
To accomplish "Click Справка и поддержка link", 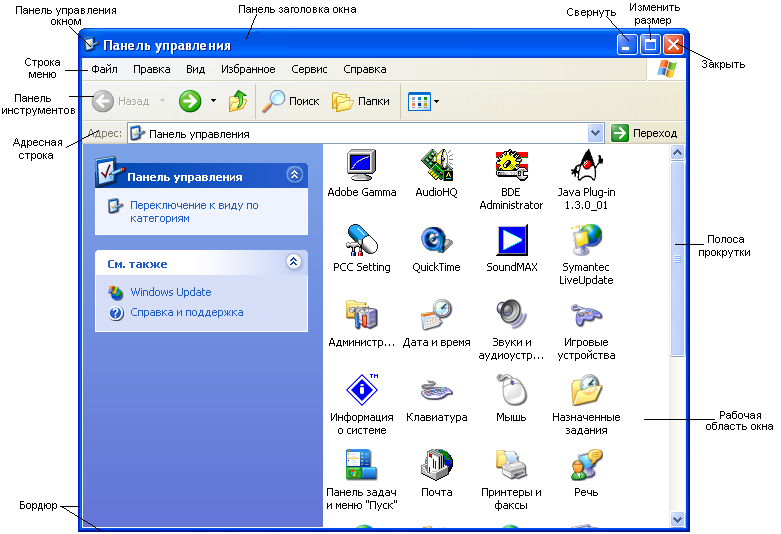I will pos(187,312).
